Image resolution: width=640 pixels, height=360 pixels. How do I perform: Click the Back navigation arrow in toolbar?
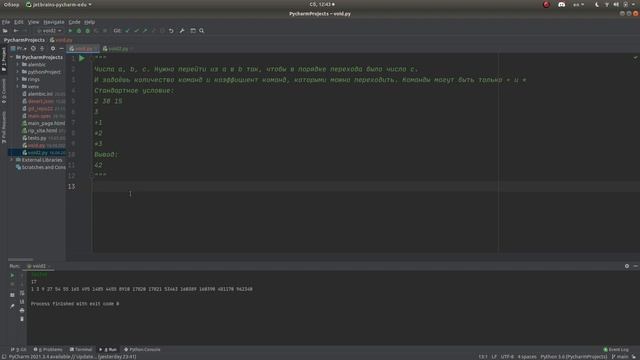[16, 31]
